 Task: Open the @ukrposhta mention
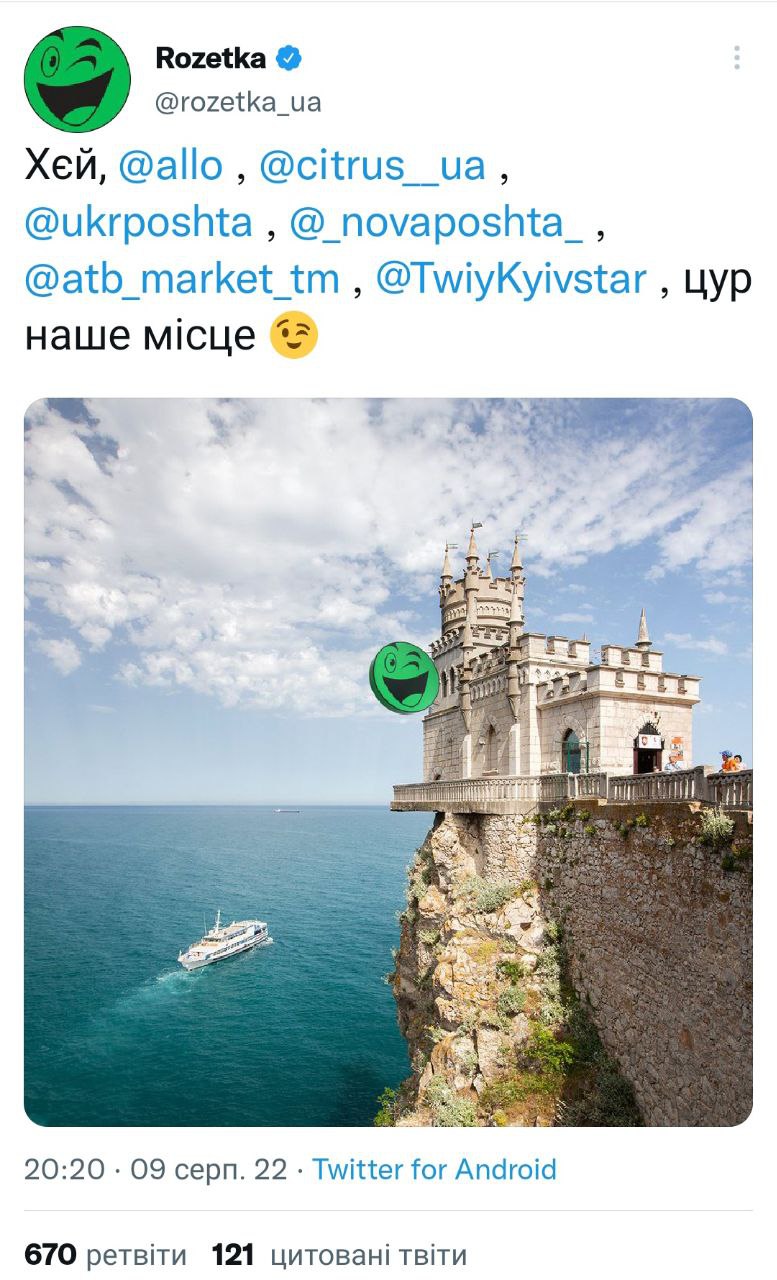pyautogui.click(x=138, y=222)
